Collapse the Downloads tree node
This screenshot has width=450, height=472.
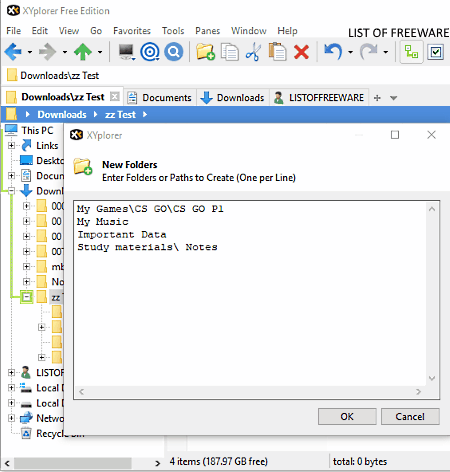(11, 191)
